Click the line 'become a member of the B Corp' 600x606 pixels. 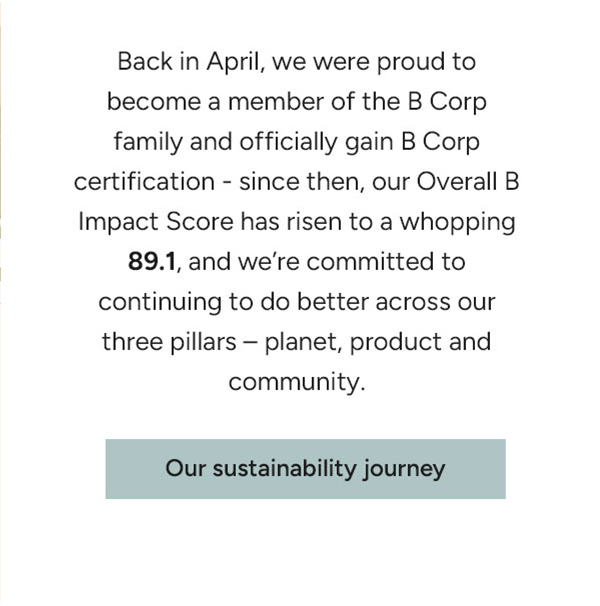[x=297, y=102]
